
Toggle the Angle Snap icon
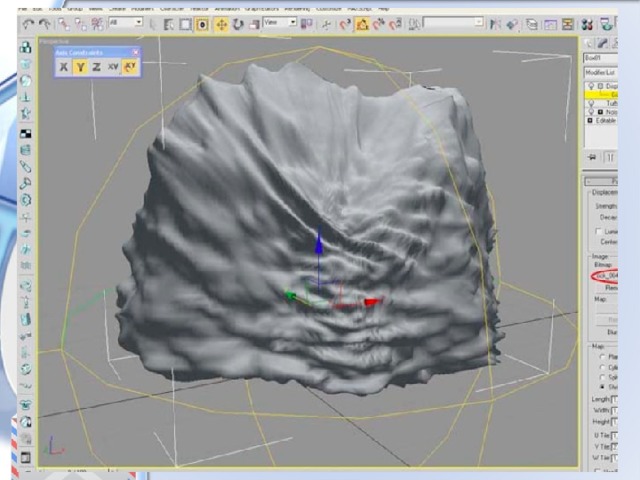(x=361, y=22)
